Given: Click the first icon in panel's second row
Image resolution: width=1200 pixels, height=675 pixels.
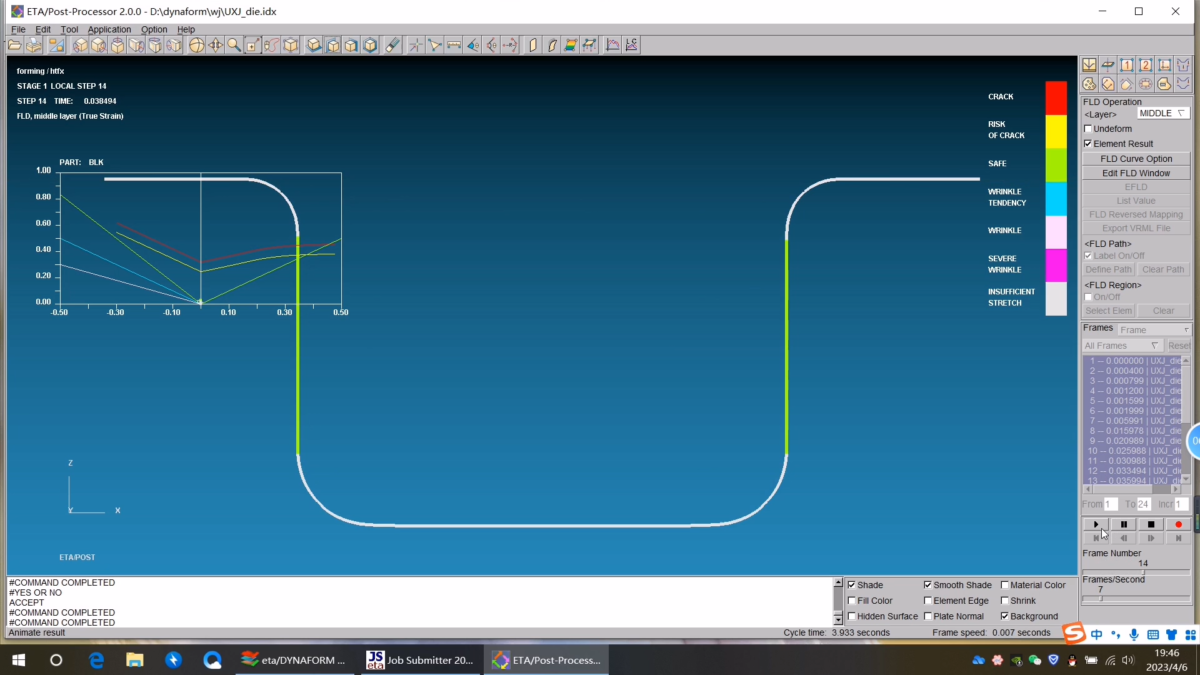Looking at the screenshot, I should coord(1089,84).
